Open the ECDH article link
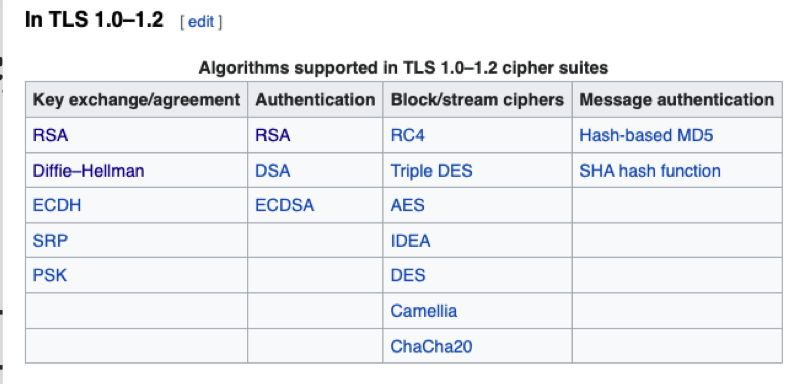The image size is (806, 384). pyautogui.click(x=57, y=206)
